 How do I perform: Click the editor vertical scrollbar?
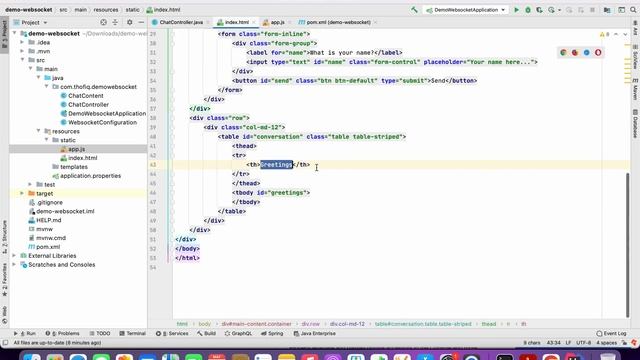627,245
